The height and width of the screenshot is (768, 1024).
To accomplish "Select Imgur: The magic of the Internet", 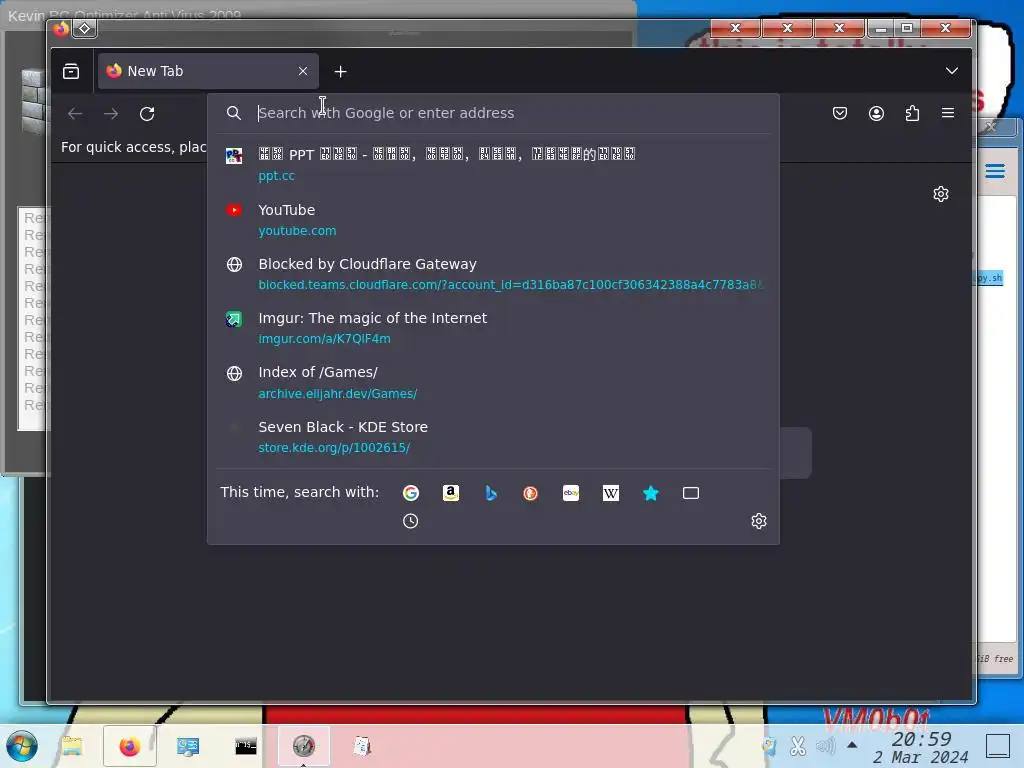I will [494, 328].
